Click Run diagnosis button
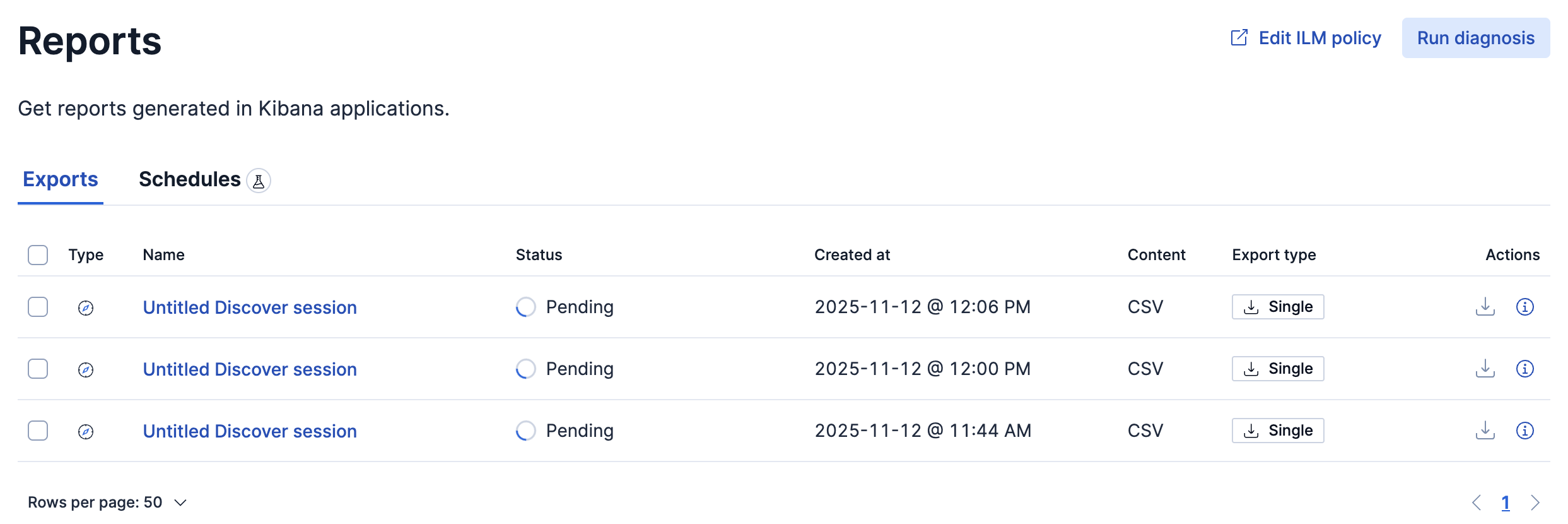The height and width of the screenshot is (524, 1568). pos(1475,39)
